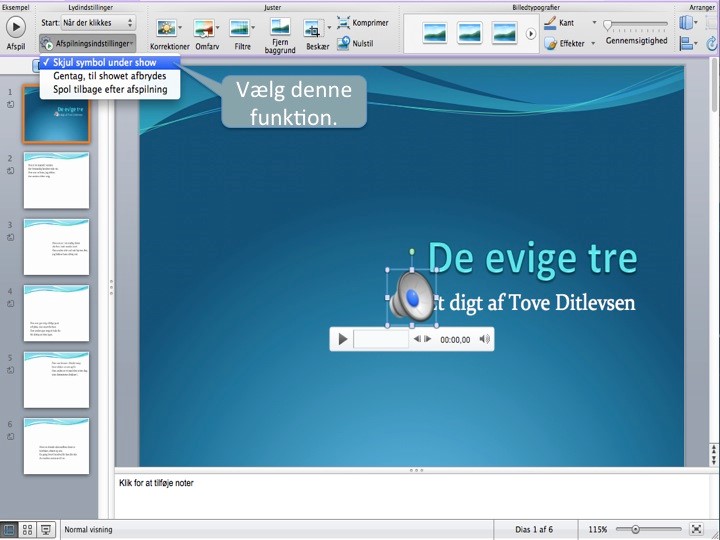Click the Fjern baggrund icon
This screenshot has width=720, height=540.
280,27
